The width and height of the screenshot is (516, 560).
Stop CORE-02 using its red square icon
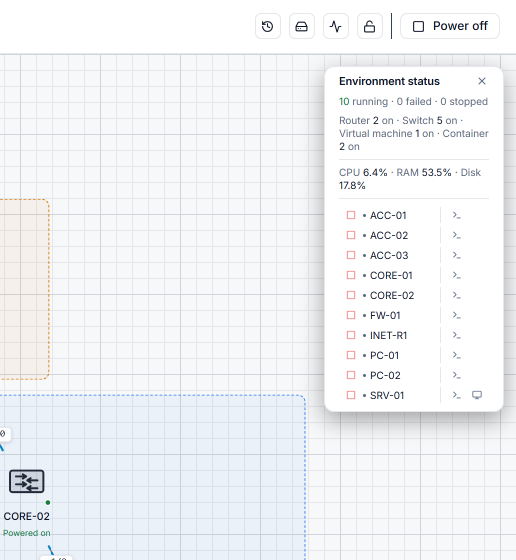coord(351,295)
